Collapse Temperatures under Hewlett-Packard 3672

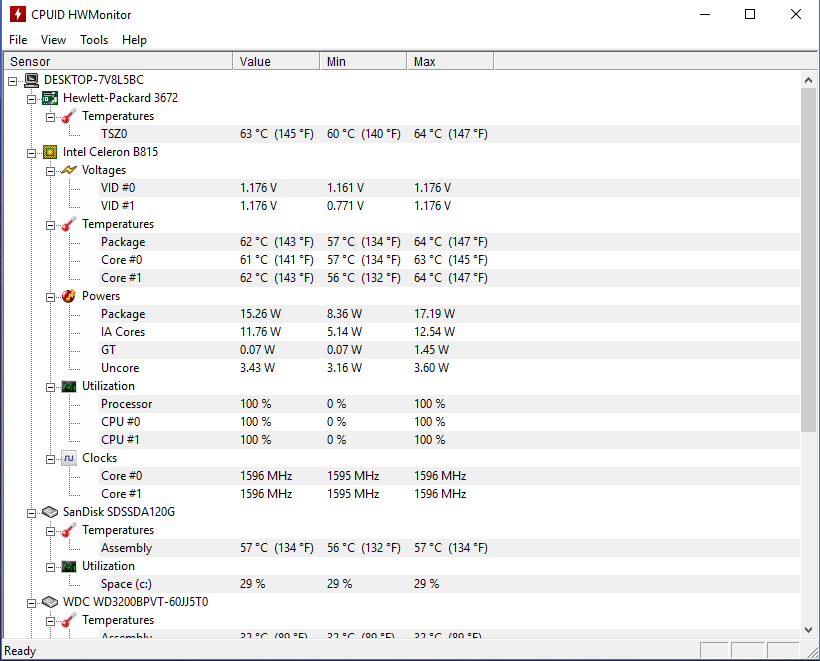50,117
